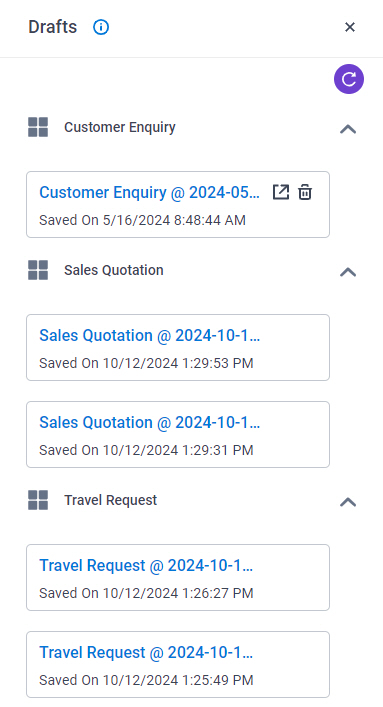Image resolution: width=383 pixels, height=707 pixels.
Task: Click the grid icon beside Travel Request
Action: pyautogui.click(x=38, y=500)
